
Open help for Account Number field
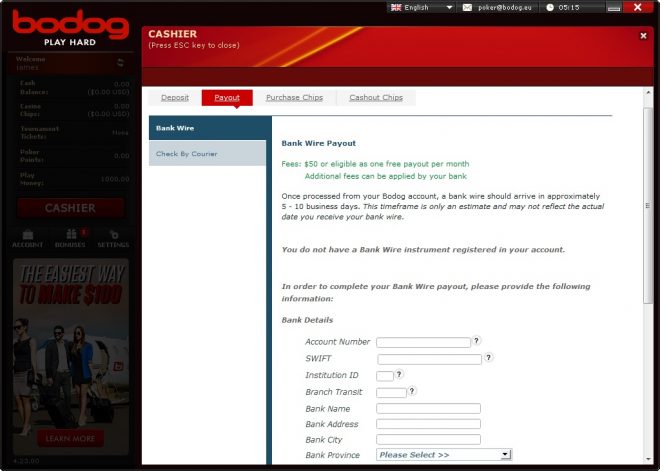[x=476, y=341]
